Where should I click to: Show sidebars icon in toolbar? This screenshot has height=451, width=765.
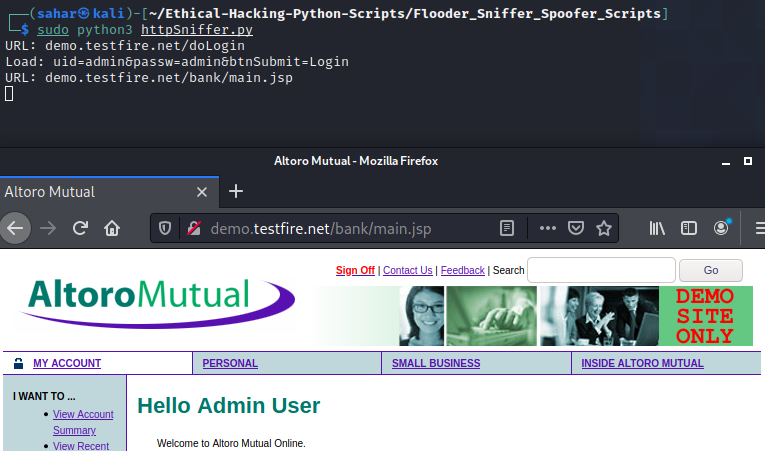point(688,228)
